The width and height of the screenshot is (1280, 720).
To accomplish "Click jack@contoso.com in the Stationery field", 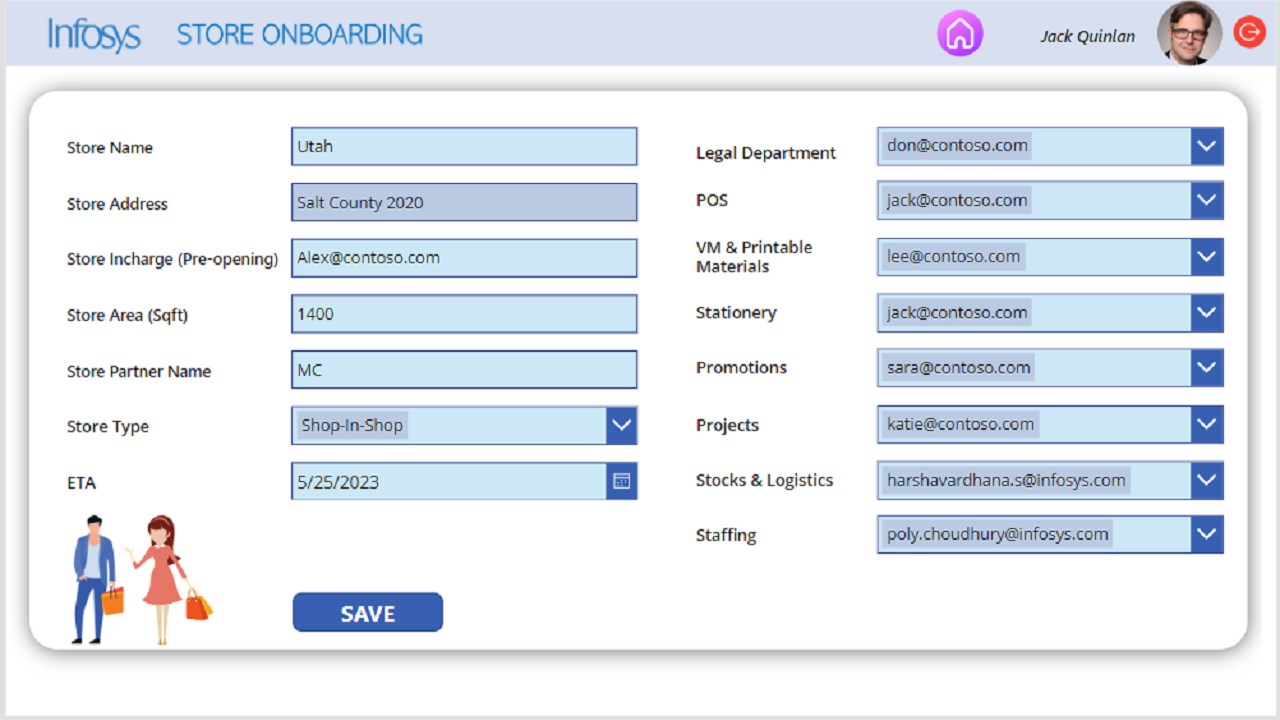I will pyautogui.click(x=957, y=313).
